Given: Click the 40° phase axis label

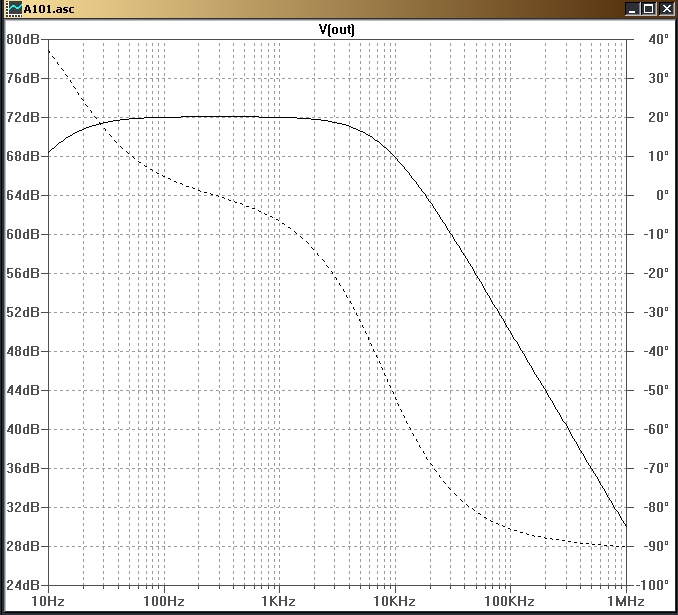Looking at the screenshot, I should [x=659, y=39].
